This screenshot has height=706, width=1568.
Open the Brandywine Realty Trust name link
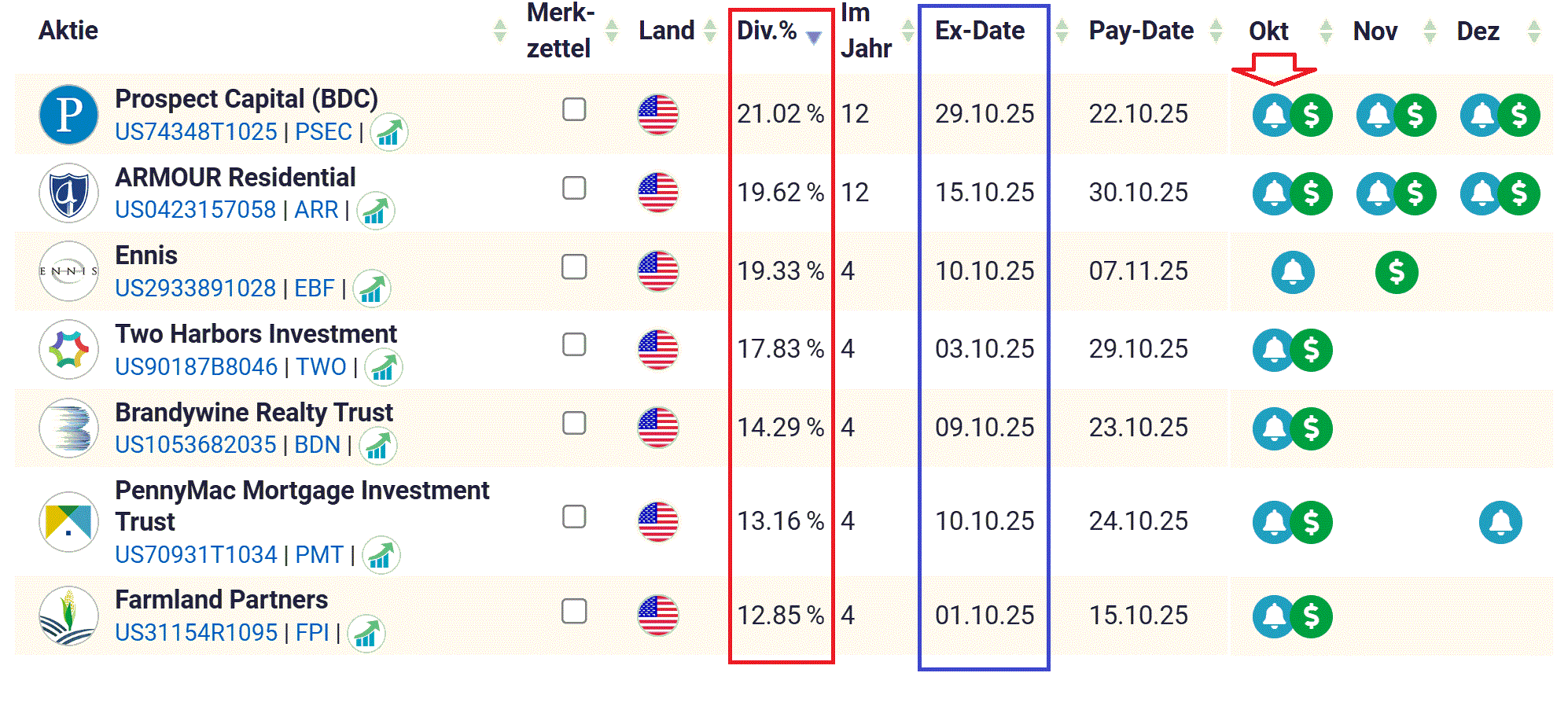253,413
